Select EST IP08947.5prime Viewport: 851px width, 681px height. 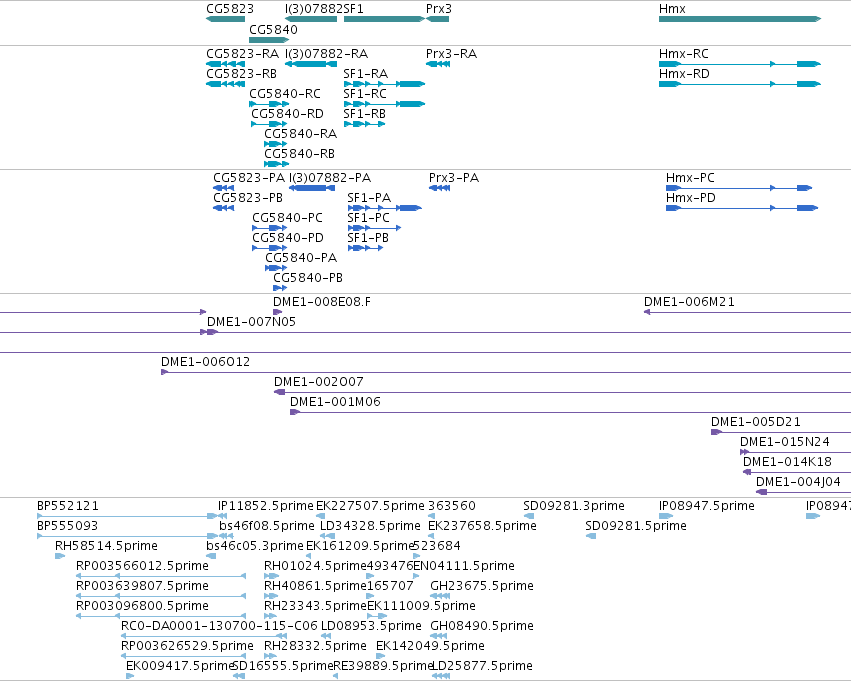coord(666,516)
